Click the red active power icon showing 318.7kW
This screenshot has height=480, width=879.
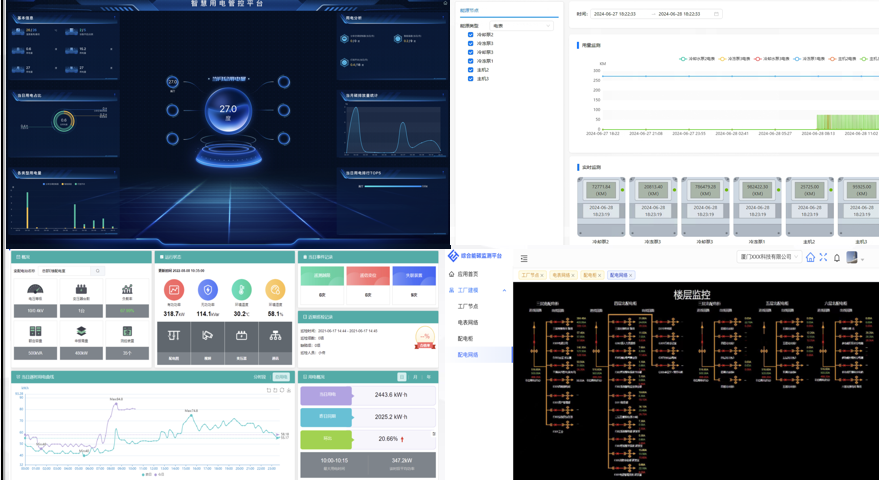(174, 290)
